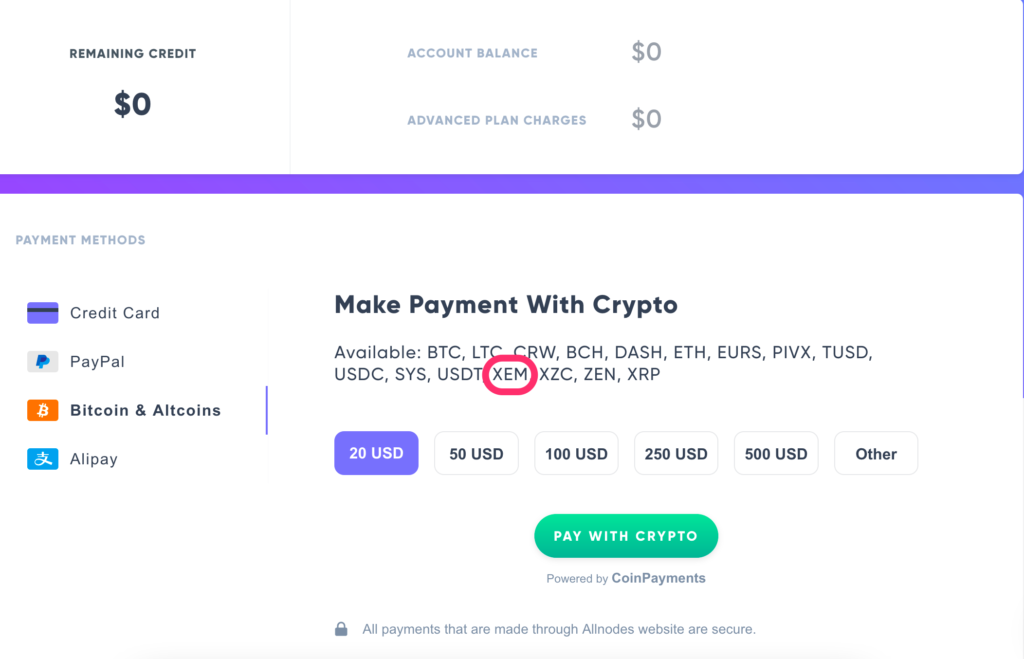Switch to Alipay payment method
Screen dimensions: 1024x659
pos(93,458)
